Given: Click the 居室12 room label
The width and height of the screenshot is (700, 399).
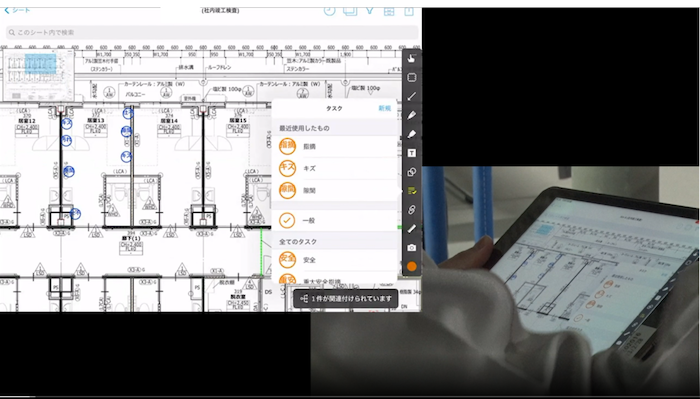Looking at the screenshot, I should 26,121.
